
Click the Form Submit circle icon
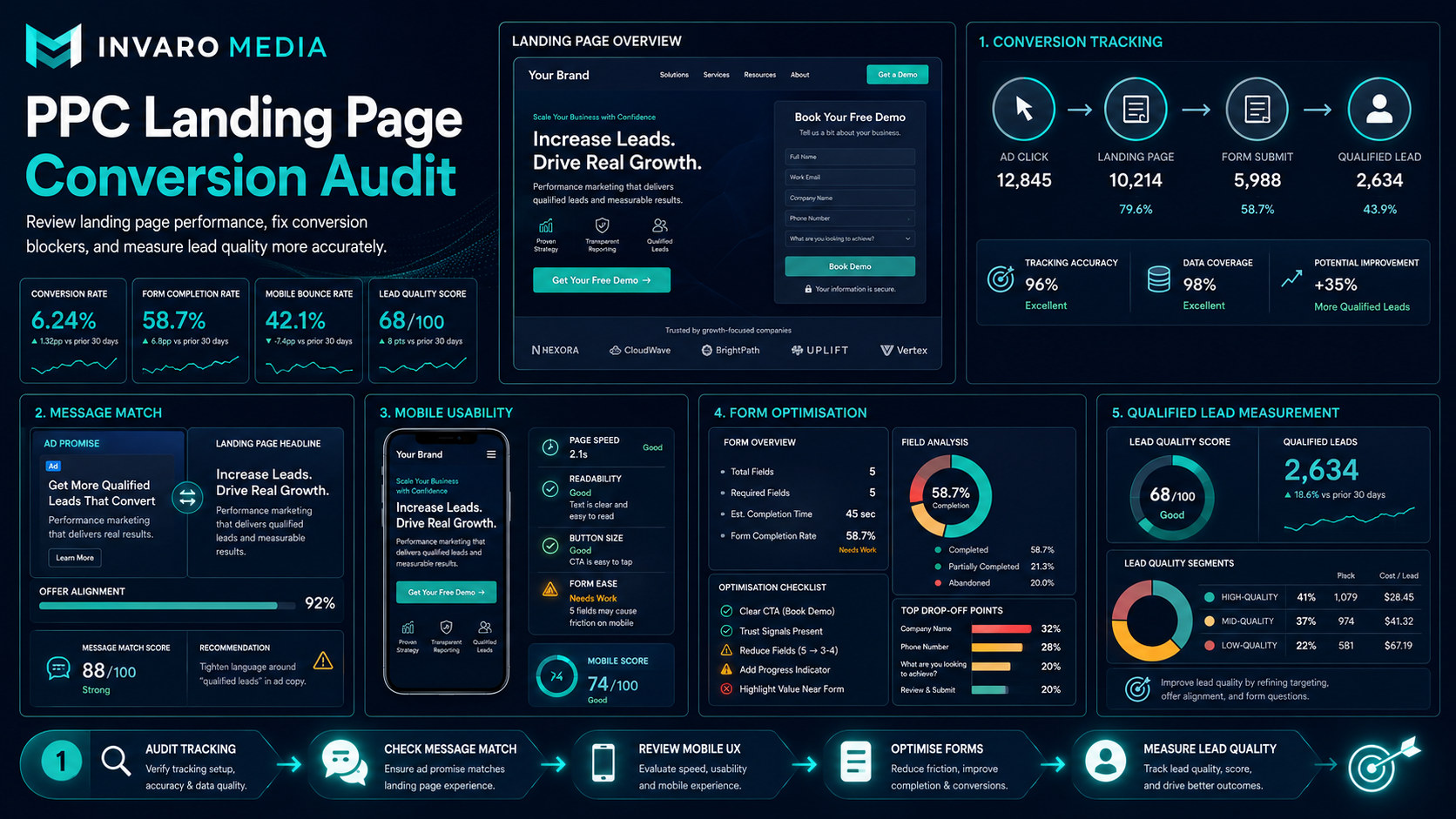[x=1257, y=109]
